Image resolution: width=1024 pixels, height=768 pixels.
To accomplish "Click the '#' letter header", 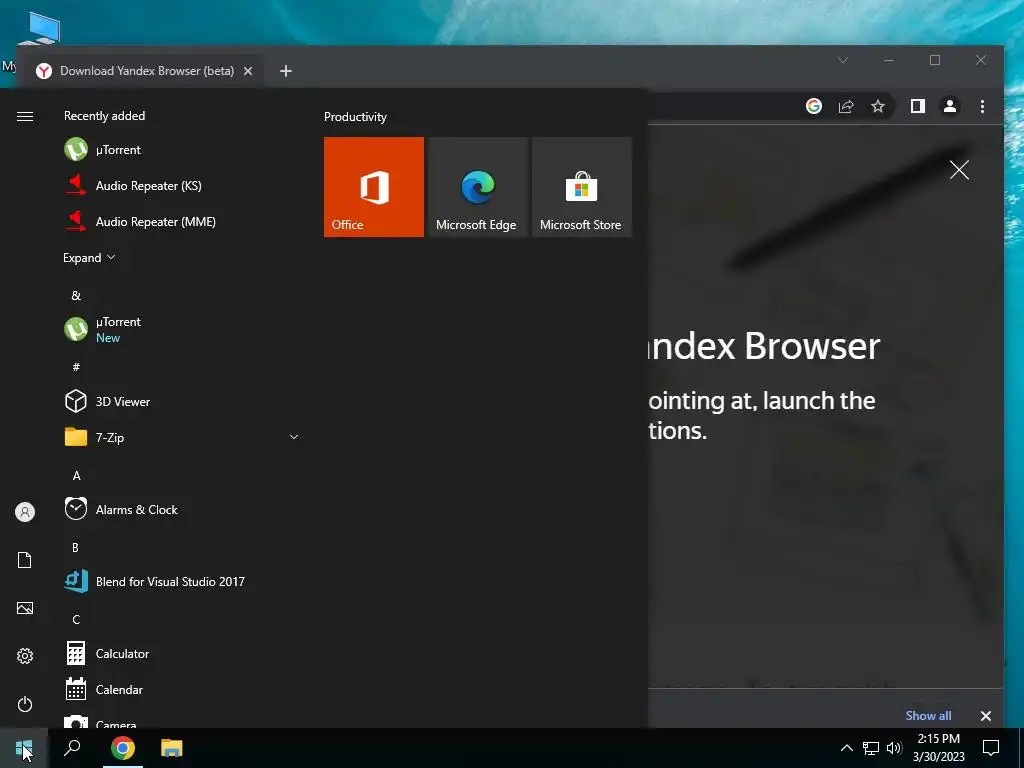I will (x=76, y=367).
